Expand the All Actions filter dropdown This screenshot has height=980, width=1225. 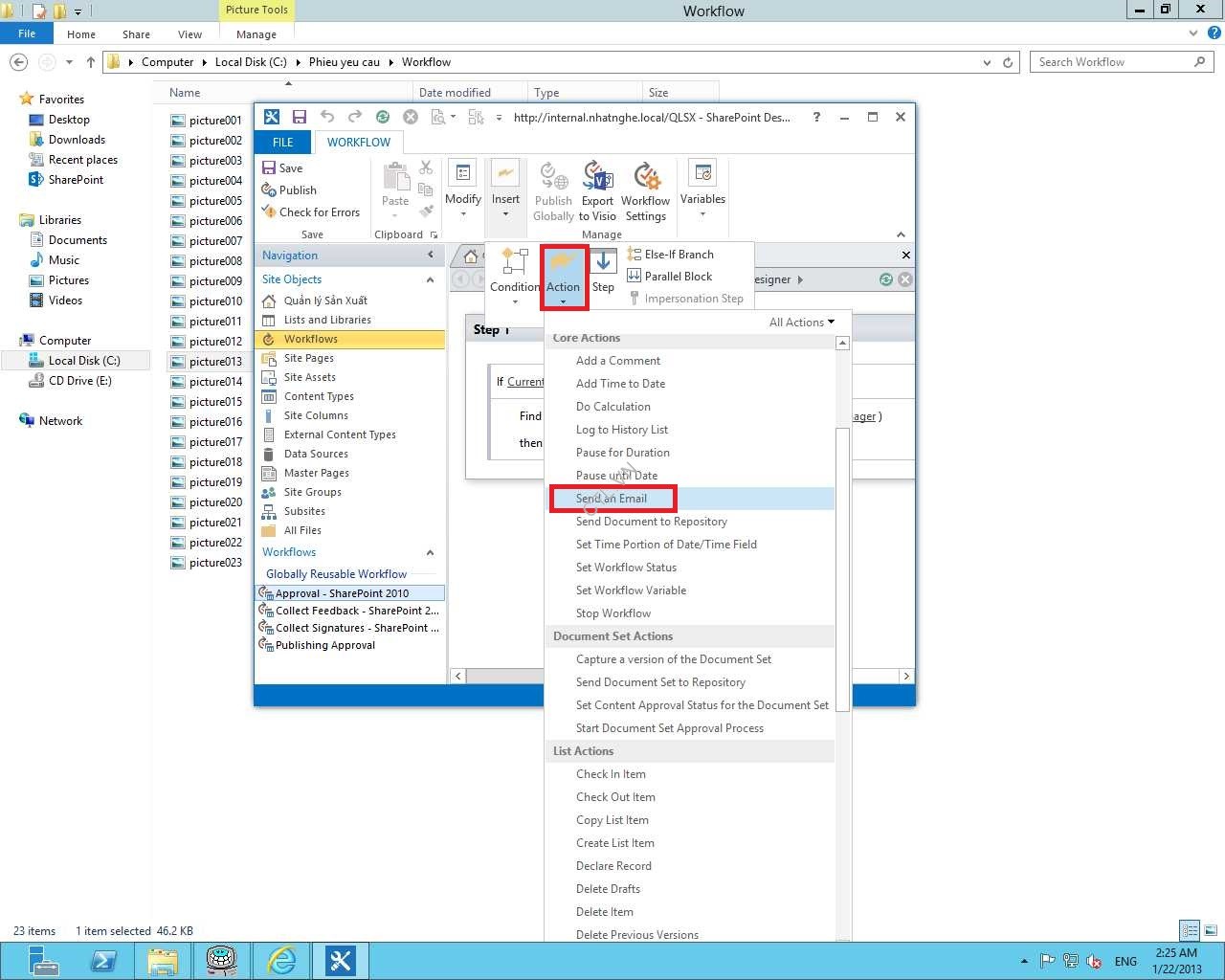(x=801, y=323)
